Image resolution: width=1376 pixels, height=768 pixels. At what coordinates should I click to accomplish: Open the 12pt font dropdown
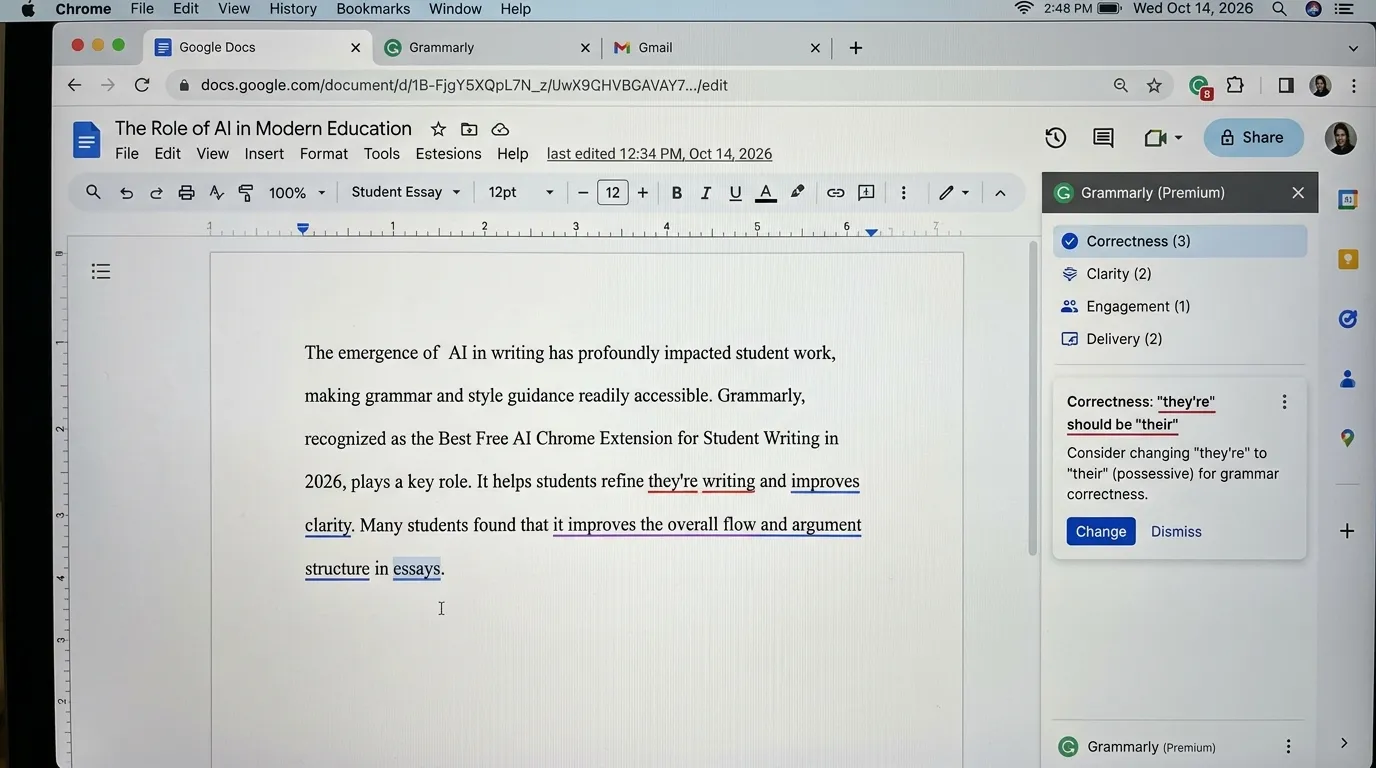[x=521, y=192]
